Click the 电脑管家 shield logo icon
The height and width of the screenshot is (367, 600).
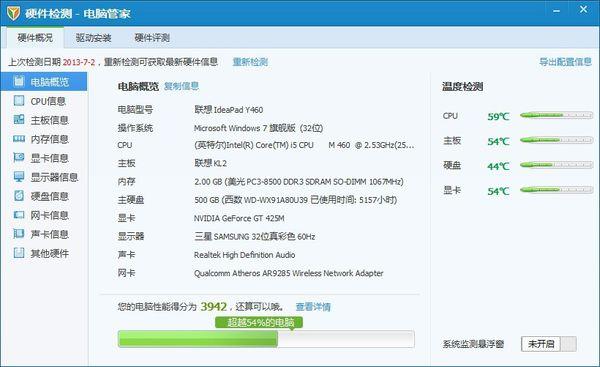point(13,13)
